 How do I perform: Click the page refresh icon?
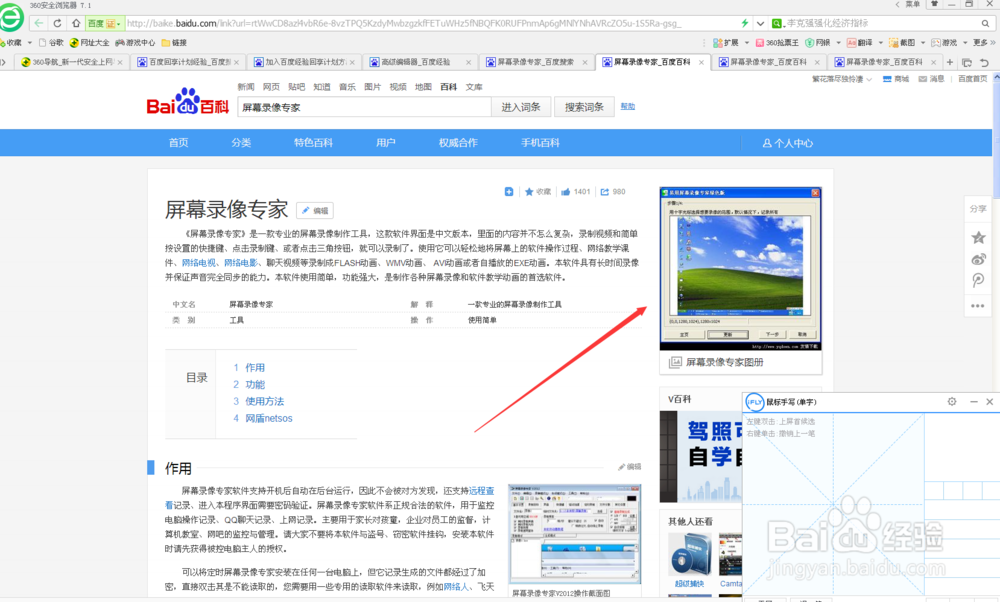(x=57, y=24)
